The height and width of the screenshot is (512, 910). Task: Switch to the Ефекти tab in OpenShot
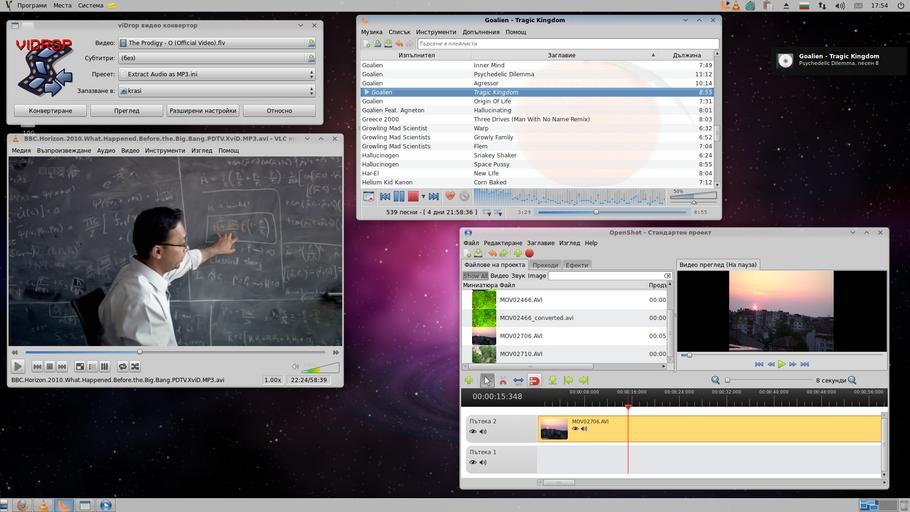577,265
